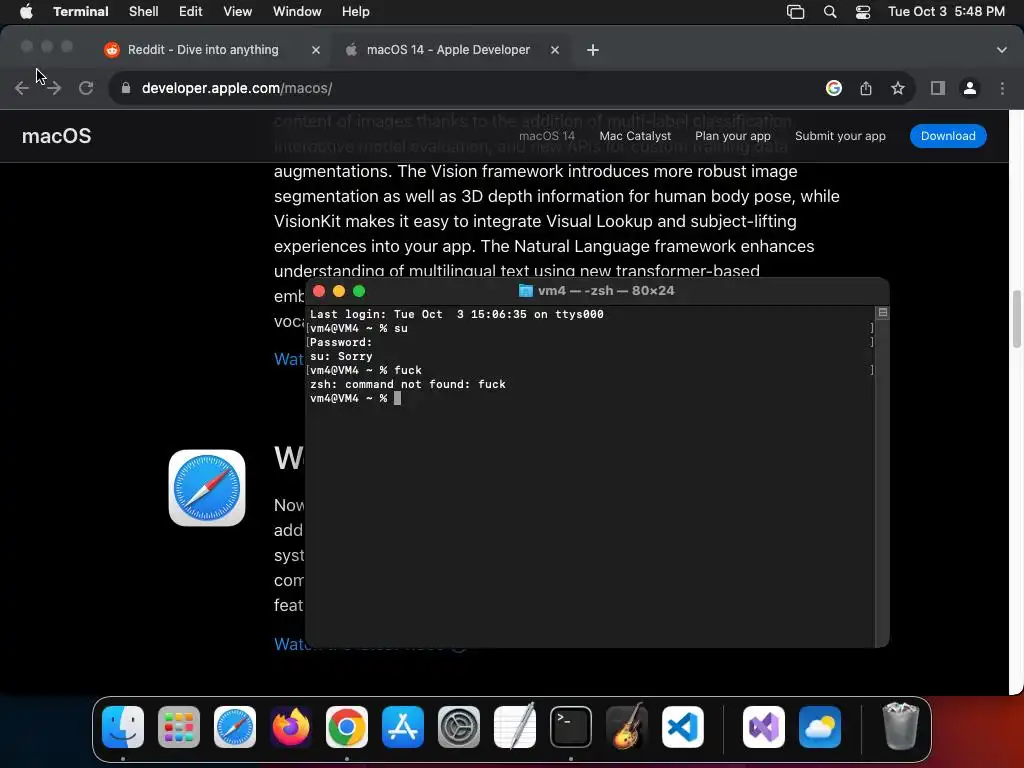Open Launchpad from the Dock
The width and height of the screenshot is (1024, 768).
click(179, 727)
